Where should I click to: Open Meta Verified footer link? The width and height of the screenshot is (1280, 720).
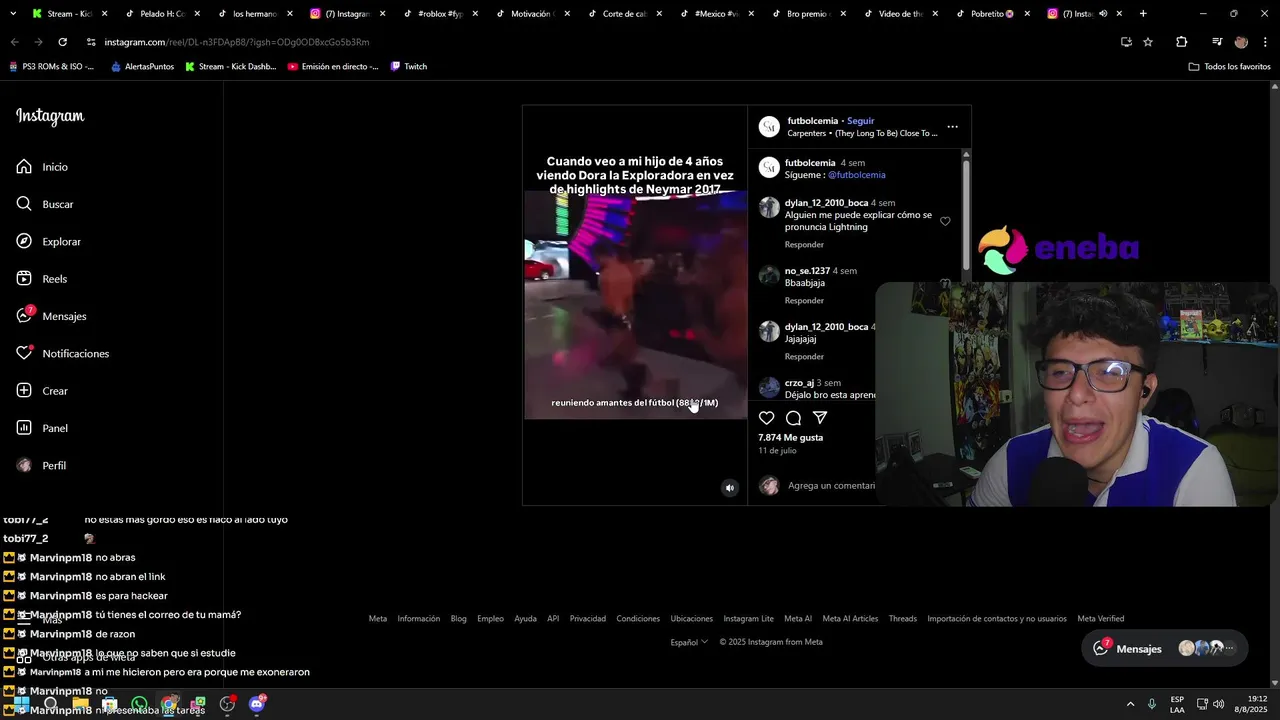click(1100, 619)
